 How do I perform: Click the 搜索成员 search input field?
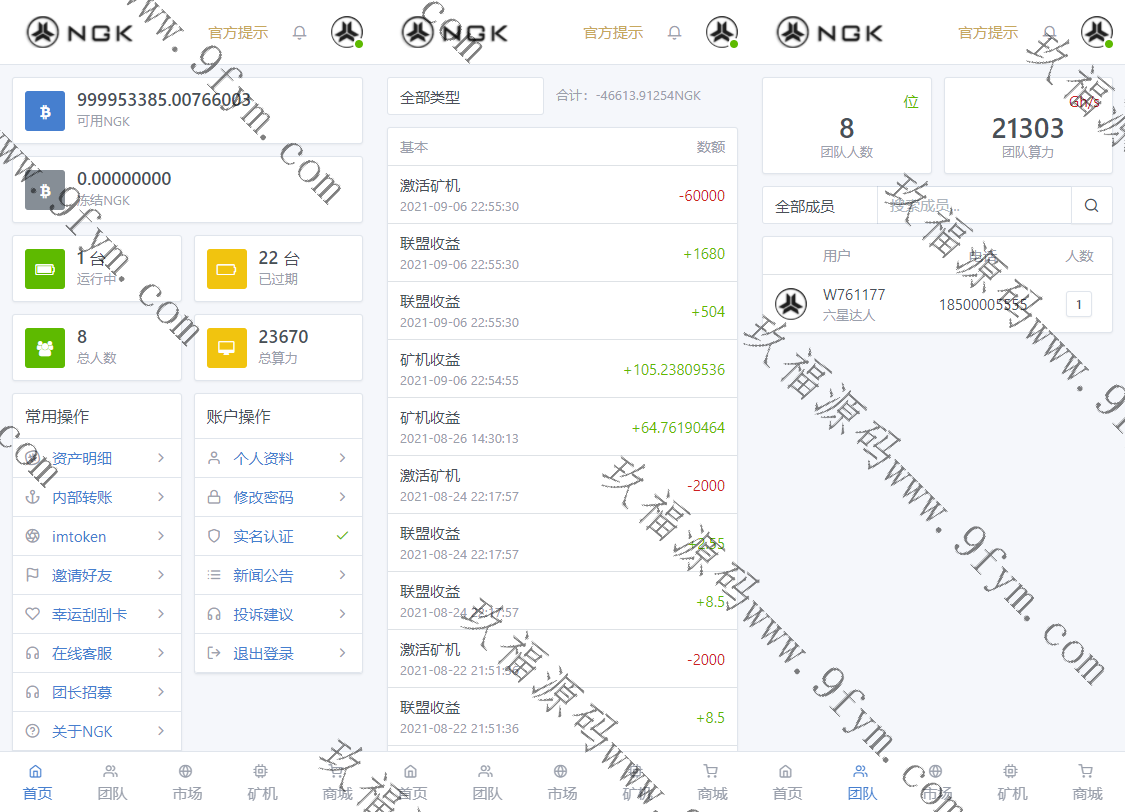coord(974,206)
